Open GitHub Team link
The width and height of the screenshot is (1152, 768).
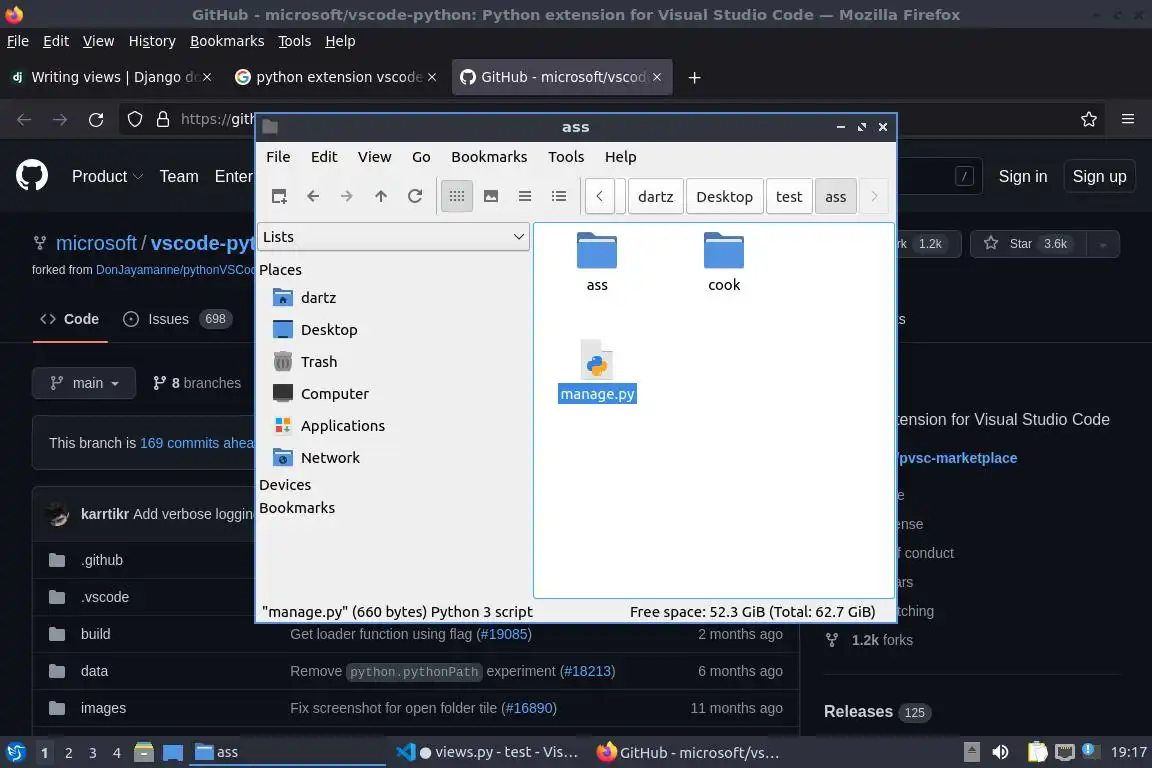(179, 176)
